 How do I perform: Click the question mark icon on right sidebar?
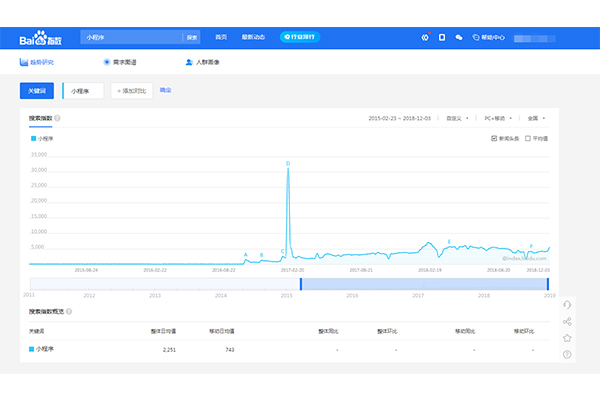tap(567, 355)
